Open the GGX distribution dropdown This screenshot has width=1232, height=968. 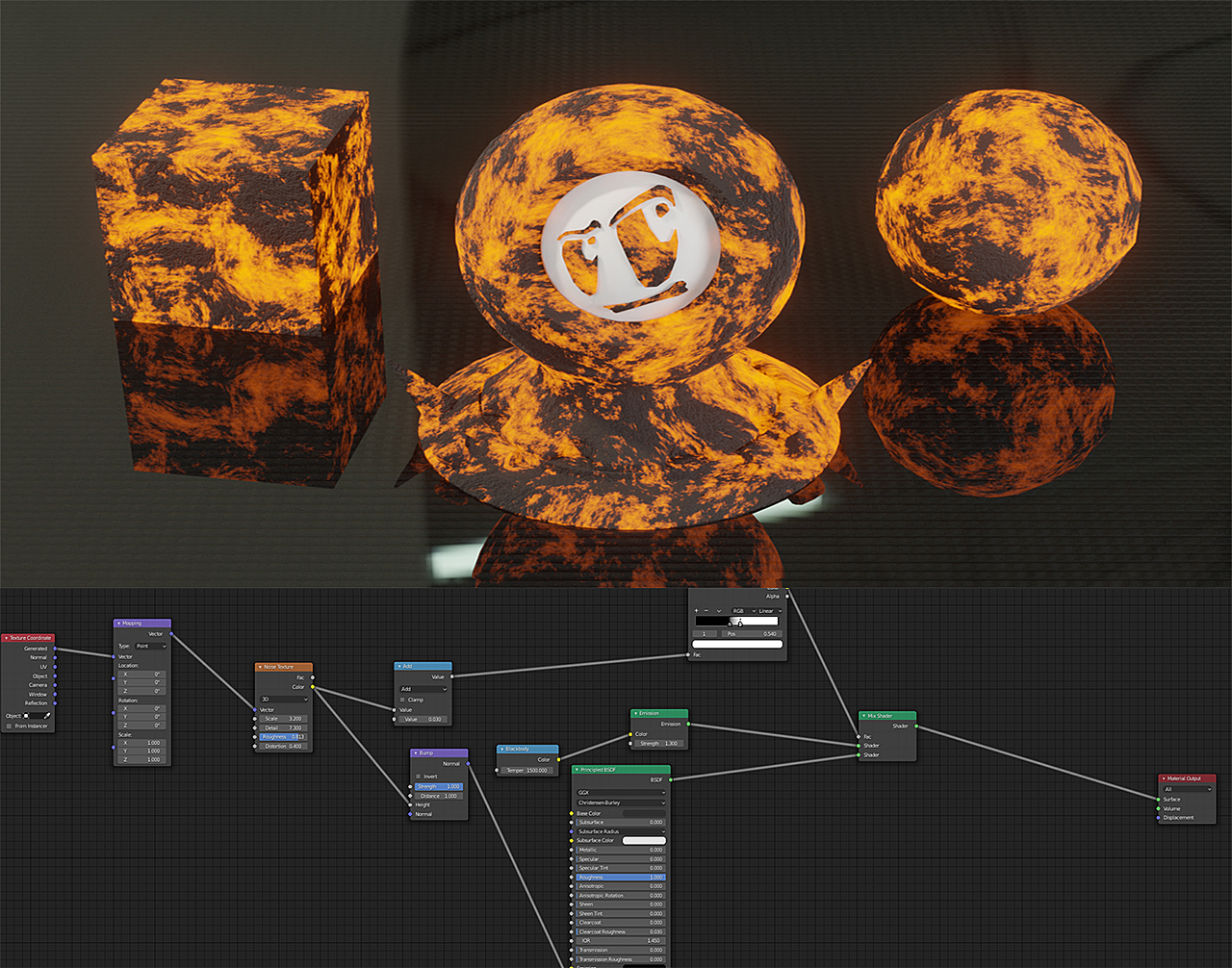point(621,793)
